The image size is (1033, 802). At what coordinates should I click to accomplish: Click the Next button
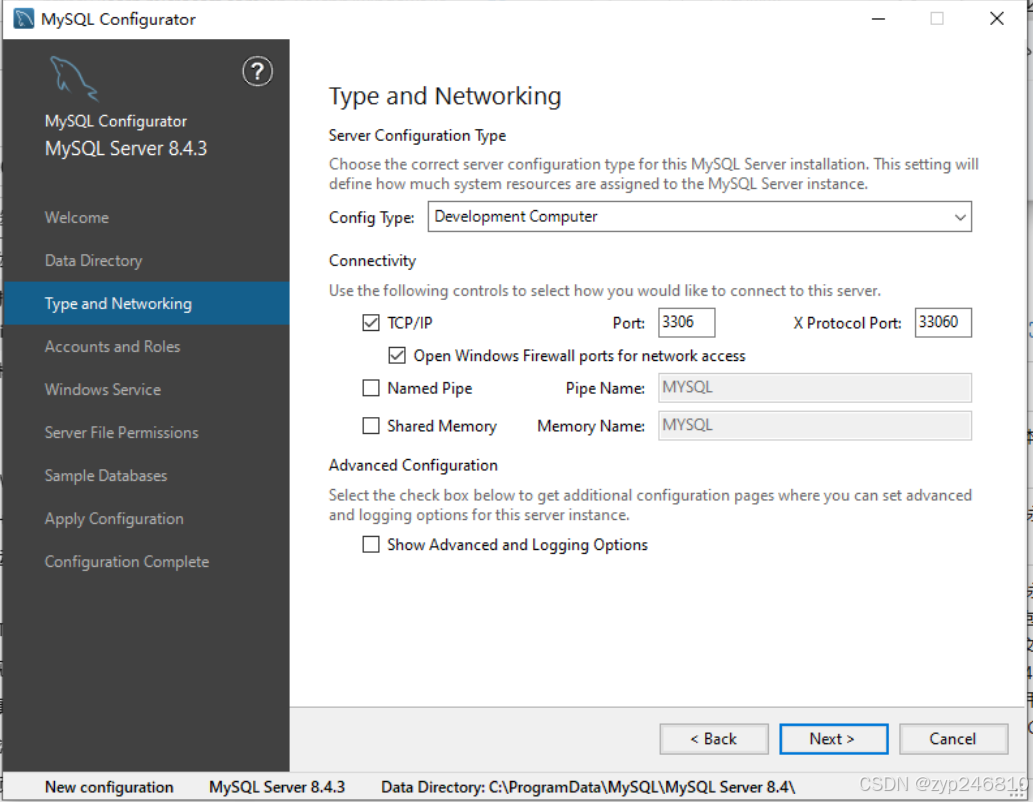pos(833,739)
